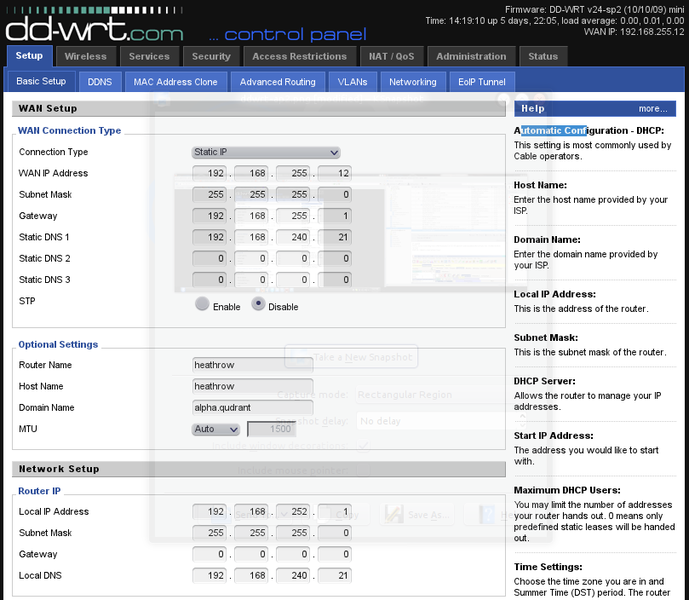Open the EoIP Tunnel sub-tab
The image size is (689, 600).
point(481,81)
